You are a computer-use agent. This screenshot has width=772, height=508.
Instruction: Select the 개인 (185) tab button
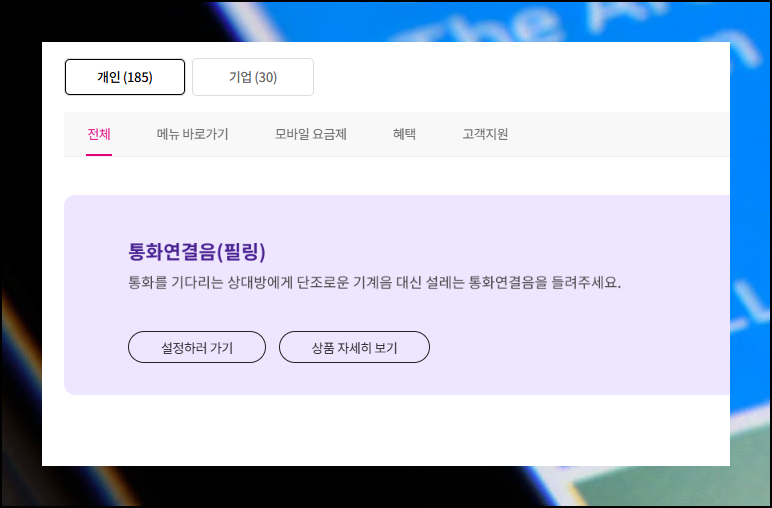tap(125, 77)
